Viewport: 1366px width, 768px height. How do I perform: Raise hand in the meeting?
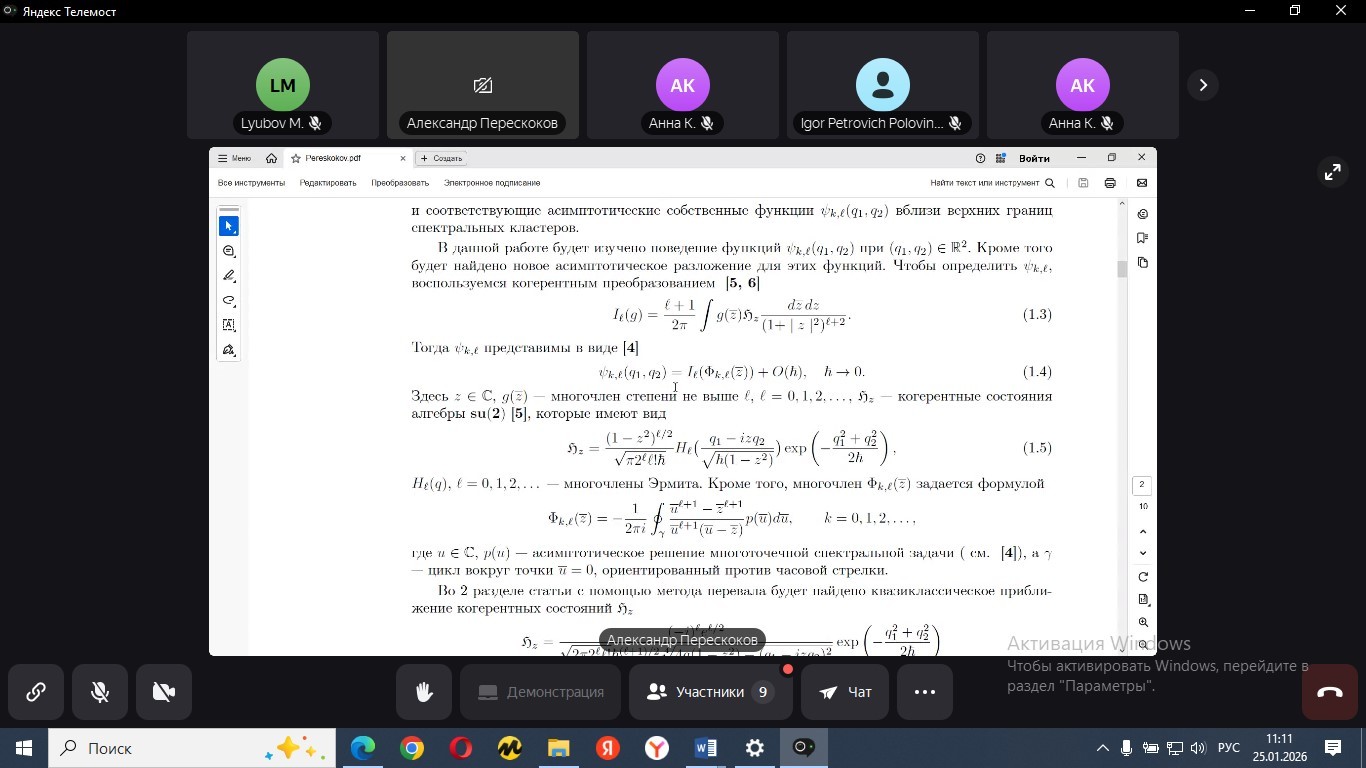(424, 692)
